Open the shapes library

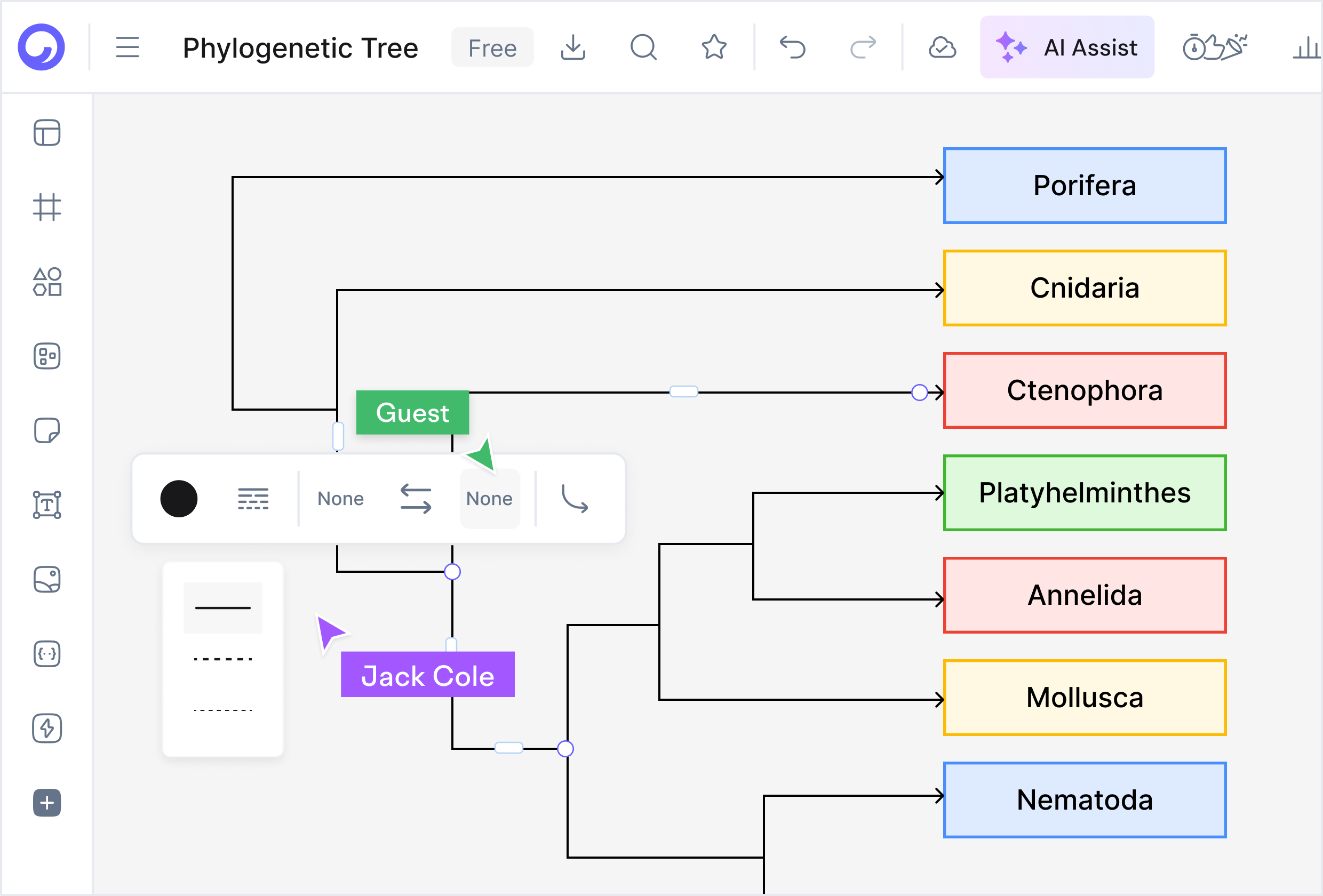pos(47,282)
